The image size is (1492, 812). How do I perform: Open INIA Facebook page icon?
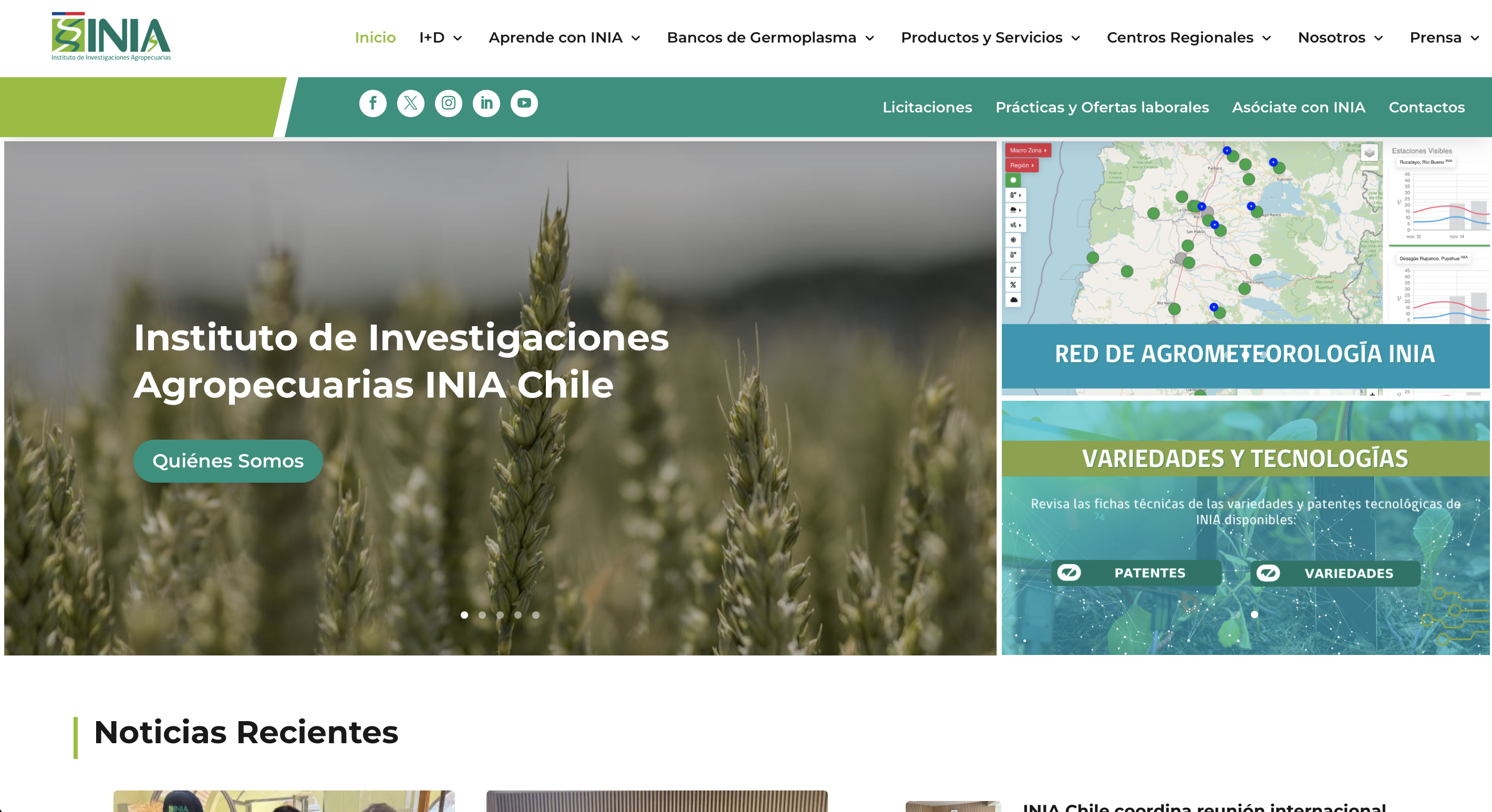(x=373, y=103)
